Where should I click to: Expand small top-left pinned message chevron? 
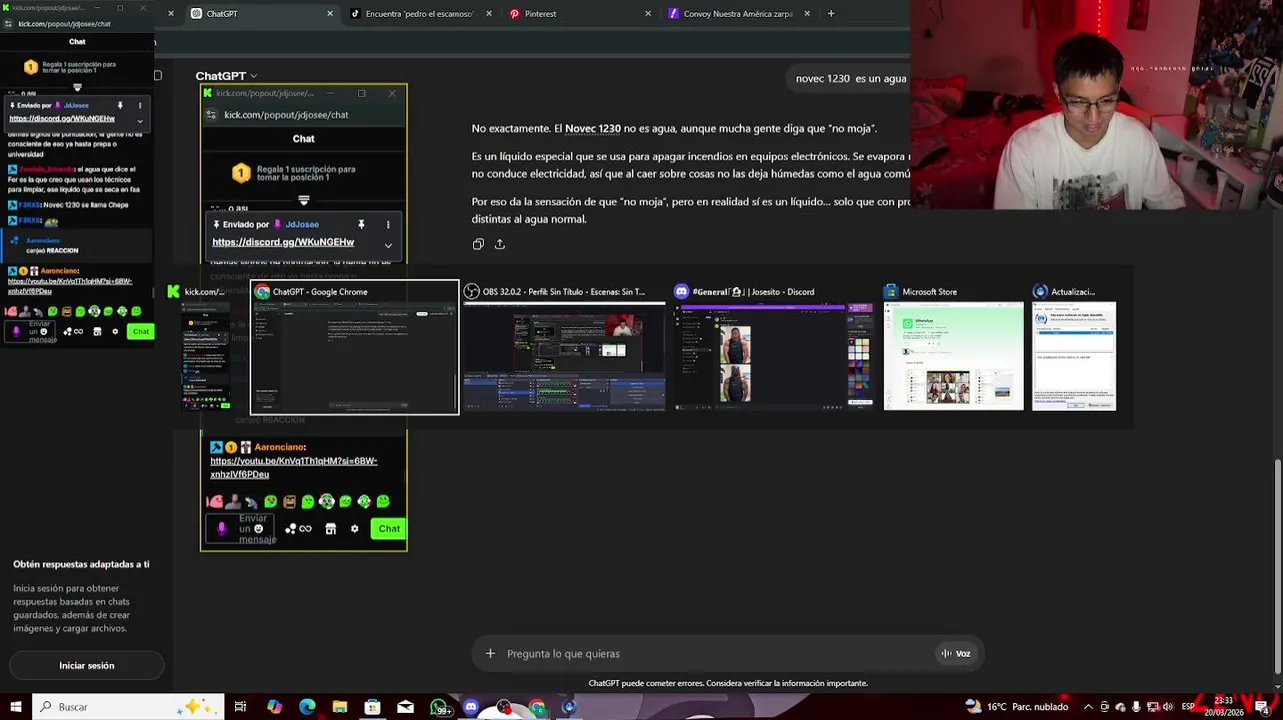(140, 120)
